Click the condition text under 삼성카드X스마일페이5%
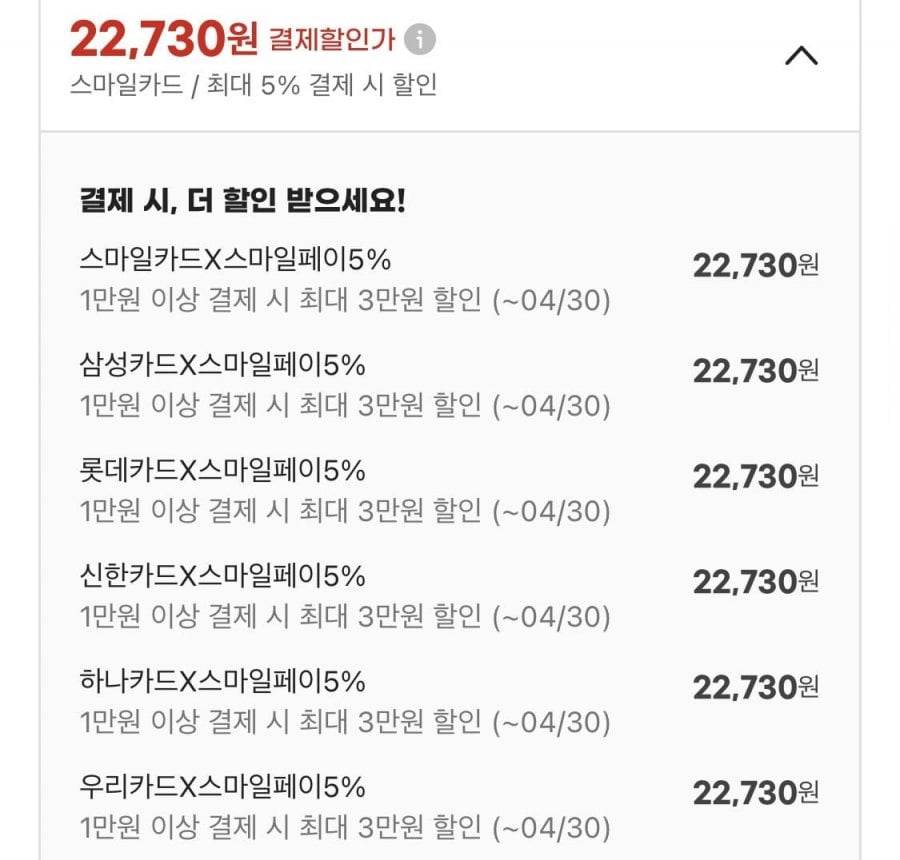 point(344,406)
